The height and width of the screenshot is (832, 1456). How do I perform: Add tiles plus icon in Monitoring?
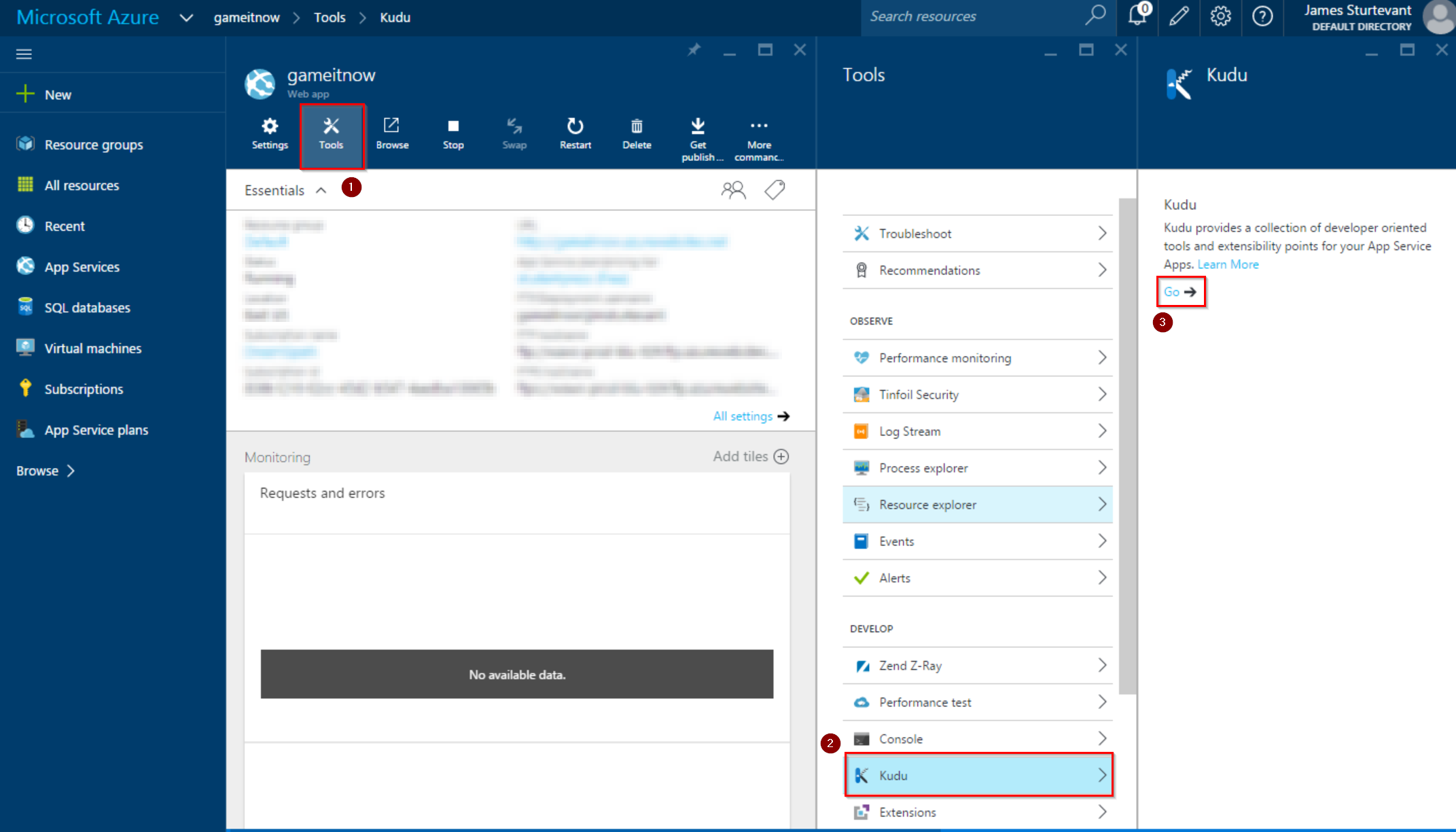coord(781,456)
